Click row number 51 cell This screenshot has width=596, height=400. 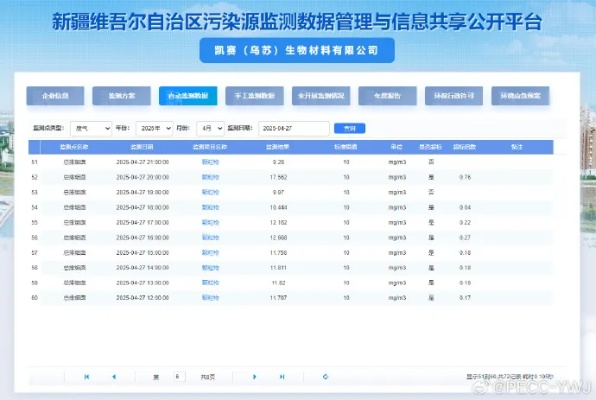click(x=35, y=162)
